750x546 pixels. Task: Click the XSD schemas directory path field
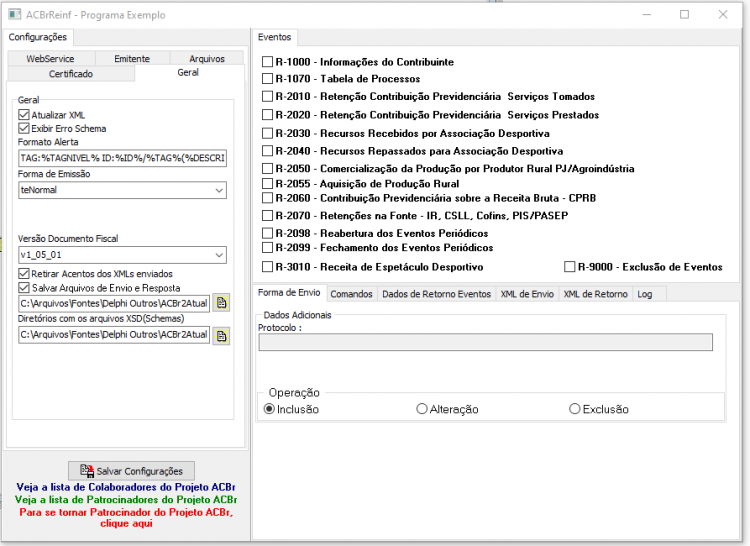[x=114, y=335]
